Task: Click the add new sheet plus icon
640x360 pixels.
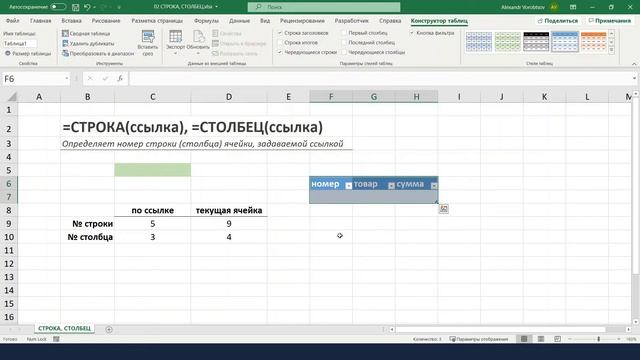Action: coord(109,329)
